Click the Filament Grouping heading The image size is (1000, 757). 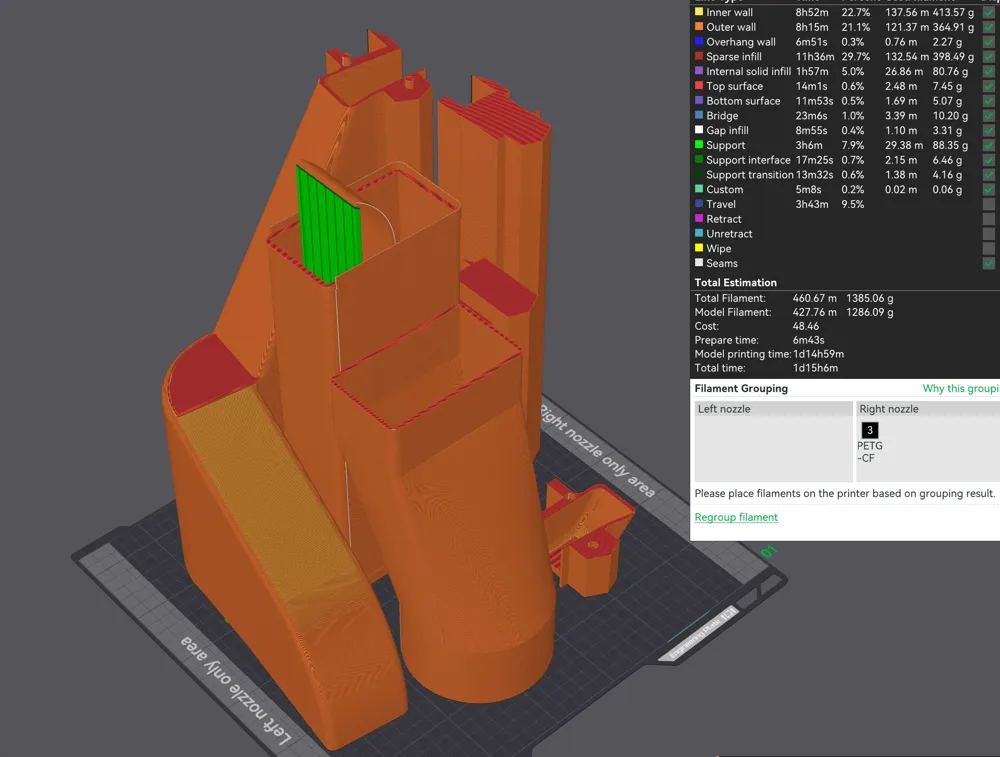(x=741, y=388)
